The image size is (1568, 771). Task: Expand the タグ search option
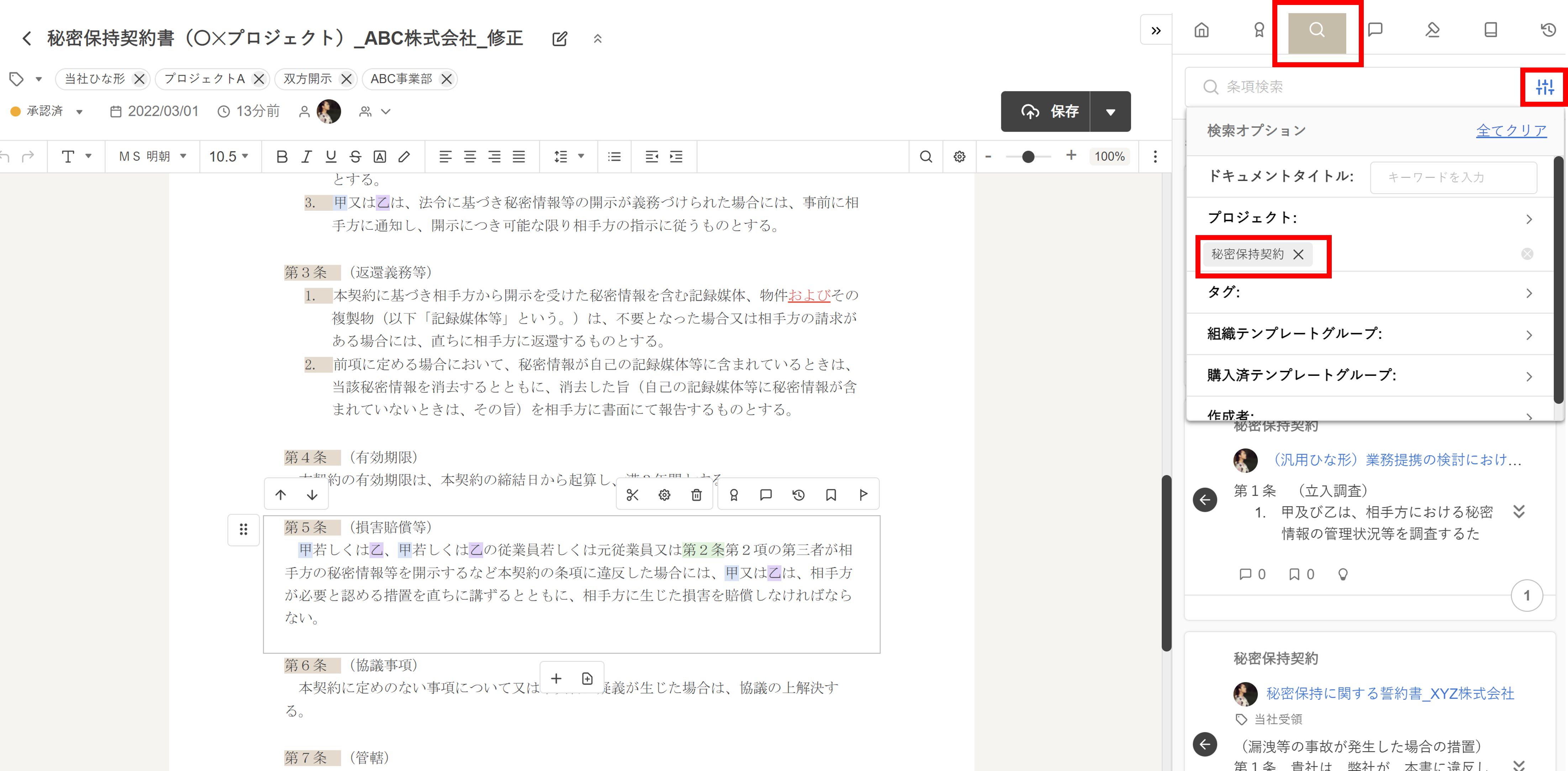click(1529, 293)
